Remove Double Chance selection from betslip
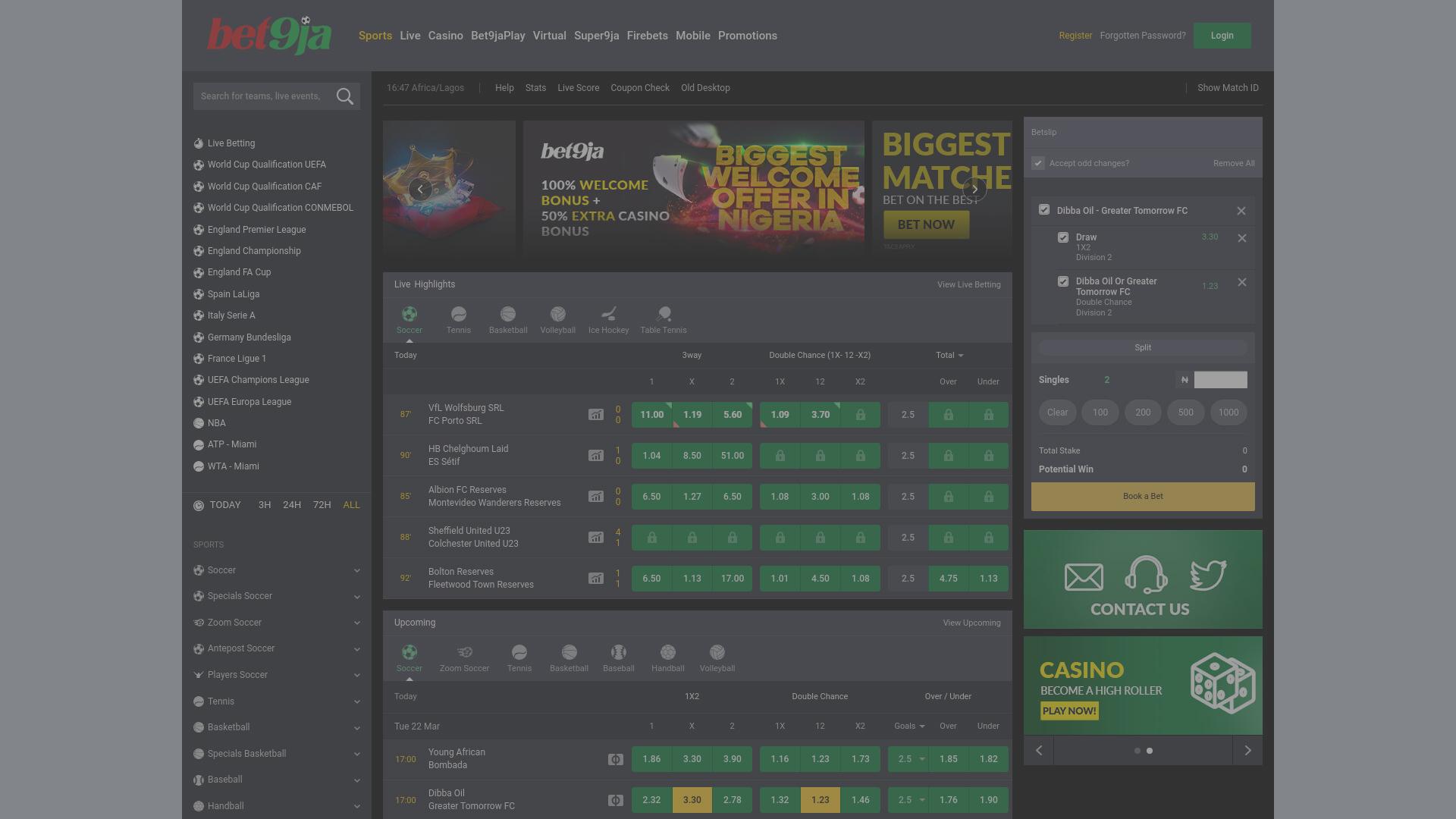Viewport: 1456px width, 819px height. point(1242,282)
